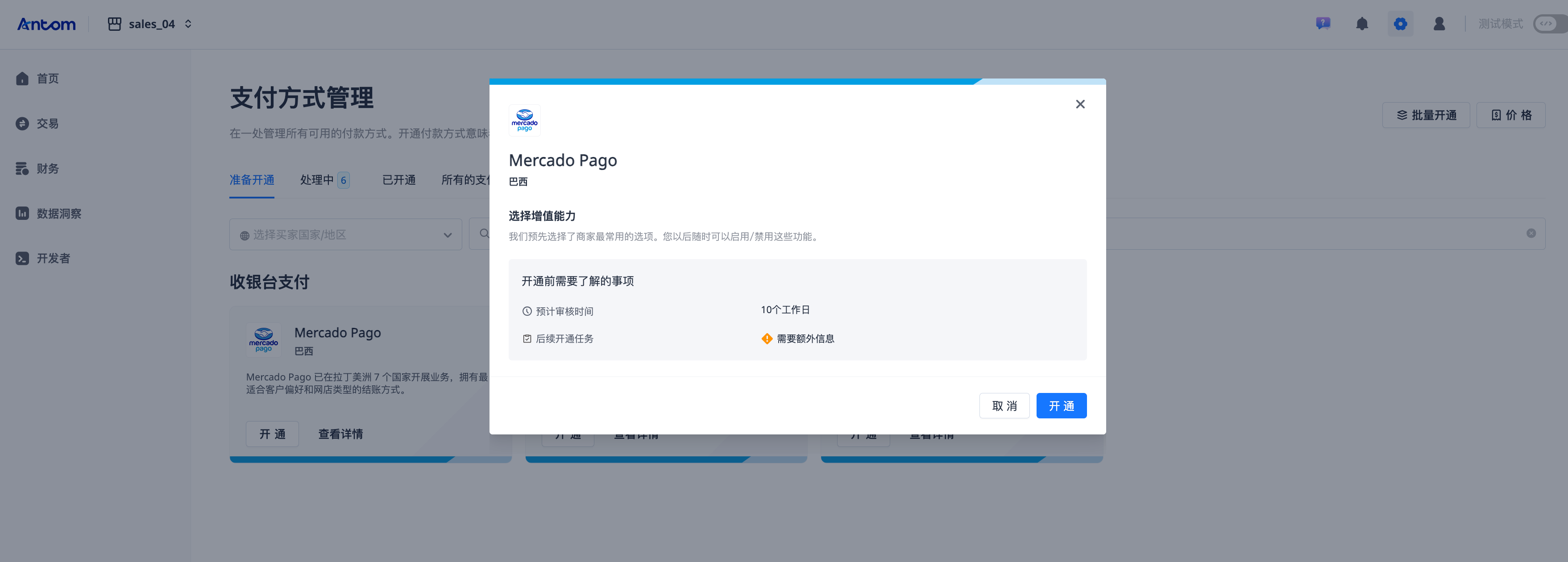Click the 处理中 count badge 6
1568x562 pixels.
coord(343,180)
